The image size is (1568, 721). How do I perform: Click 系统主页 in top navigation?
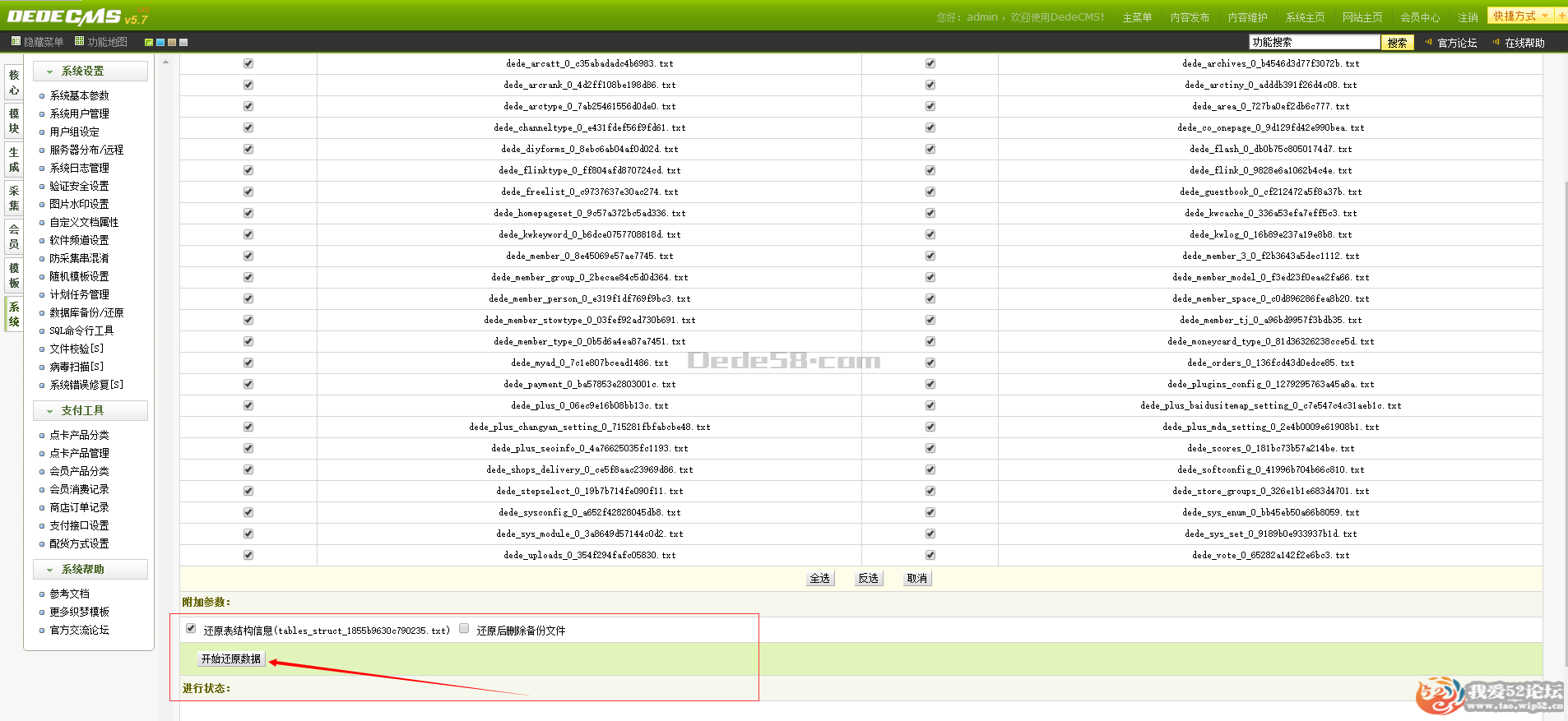click(1305, 17)
